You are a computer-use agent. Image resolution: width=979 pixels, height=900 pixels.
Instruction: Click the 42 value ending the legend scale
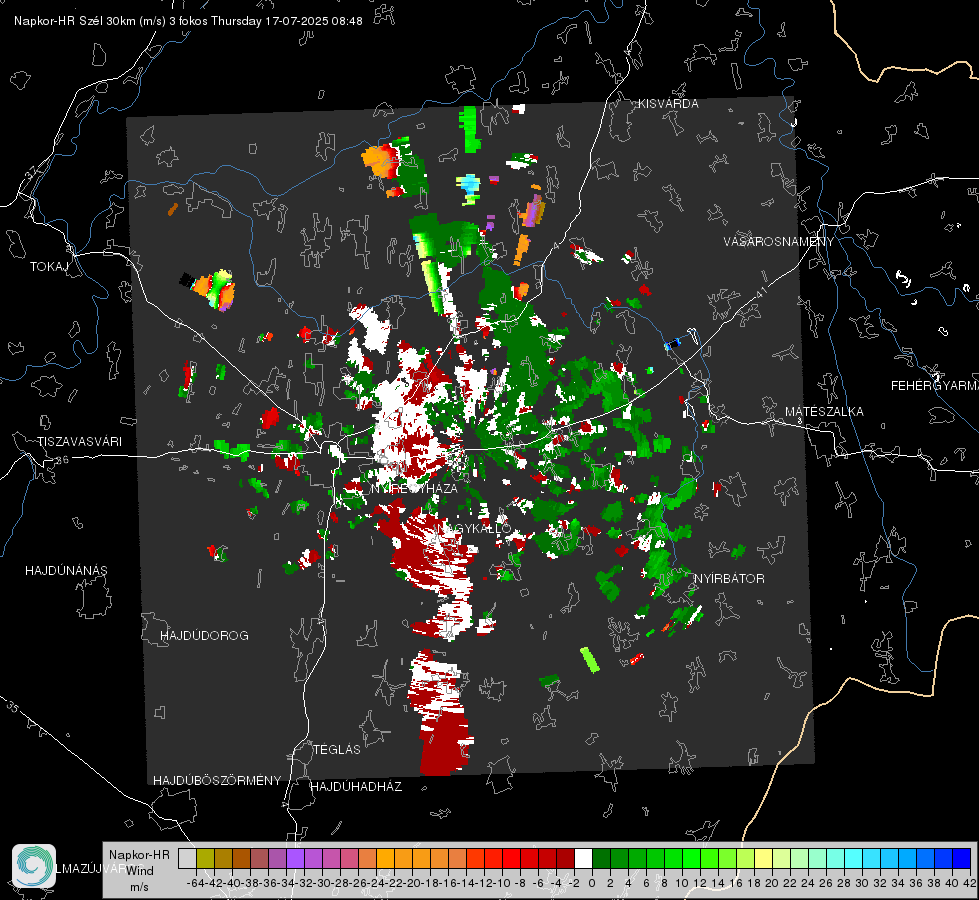click(970, 883)
